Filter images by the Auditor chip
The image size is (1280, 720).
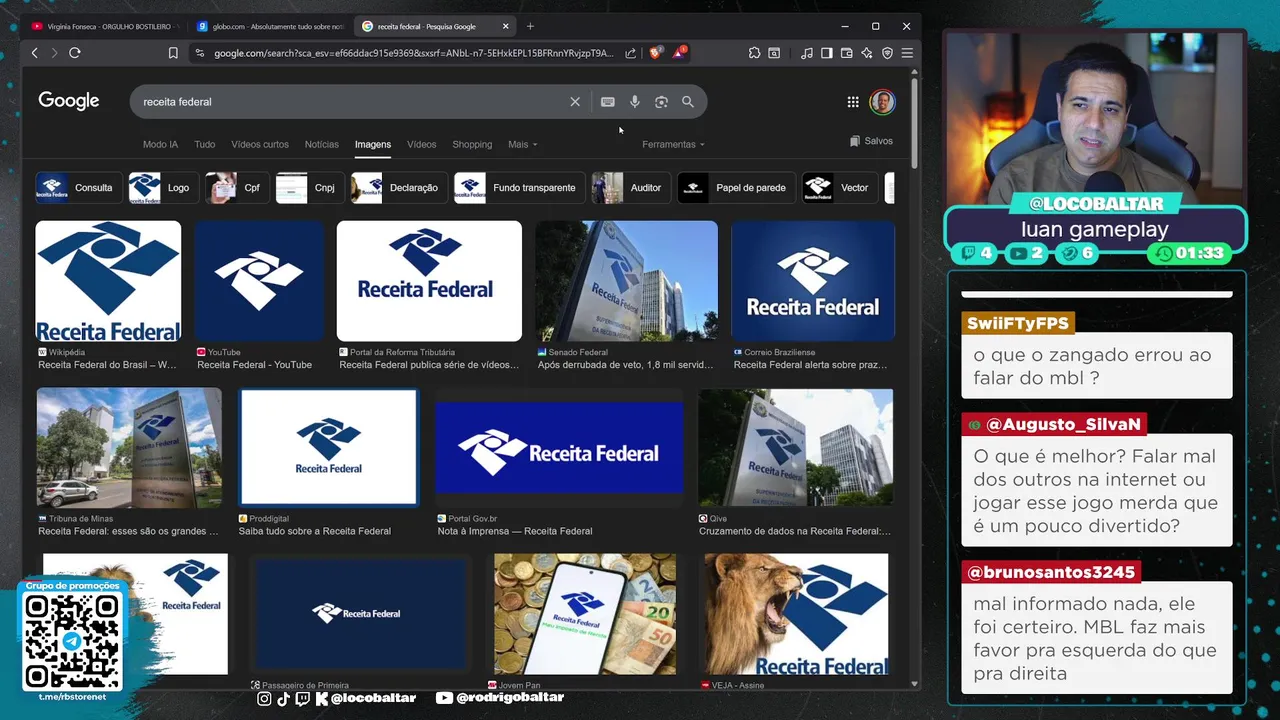(x=630, y=188)
